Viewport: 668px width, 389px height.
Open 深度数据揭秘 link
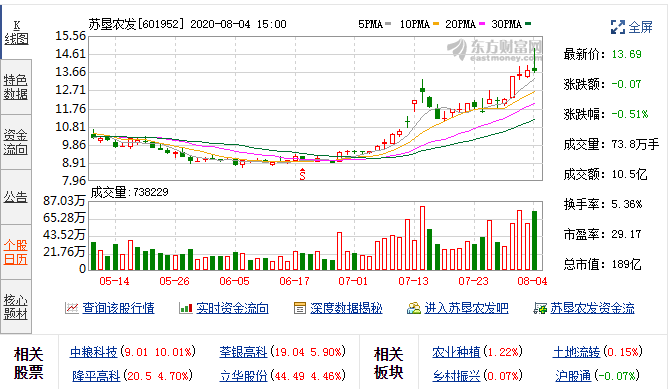346,308
